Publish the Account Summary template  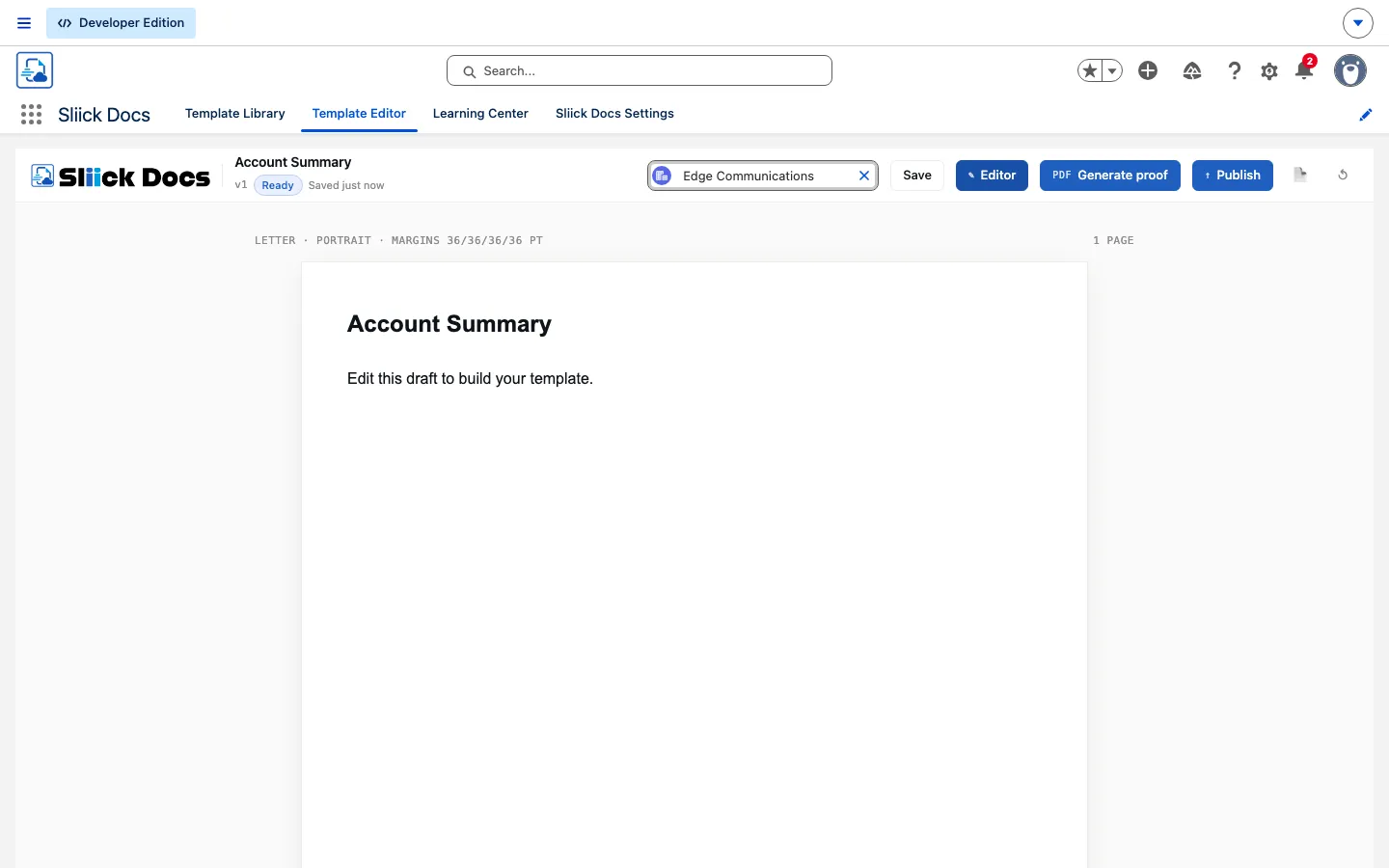coord(1233,176)
